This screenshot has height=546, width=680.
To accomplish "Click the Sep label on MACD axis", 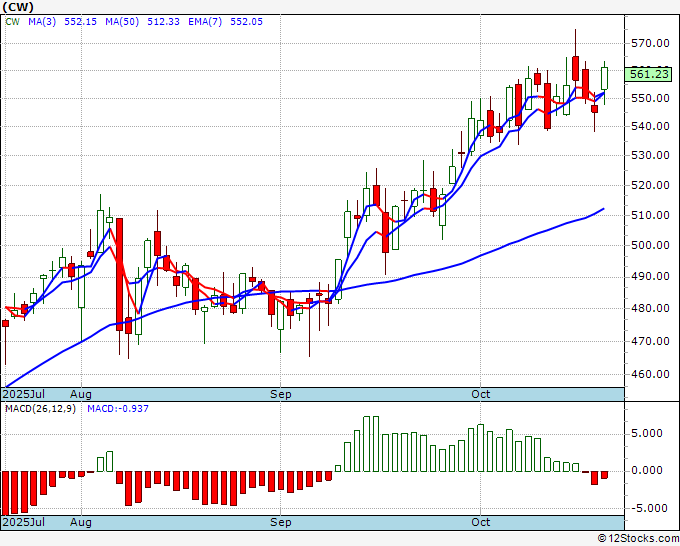I will 281,522.
